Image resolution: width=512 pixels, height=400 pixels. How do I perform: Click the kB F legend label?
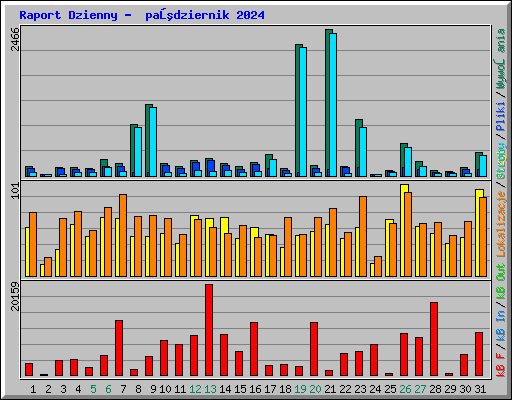tap(501, 365)
